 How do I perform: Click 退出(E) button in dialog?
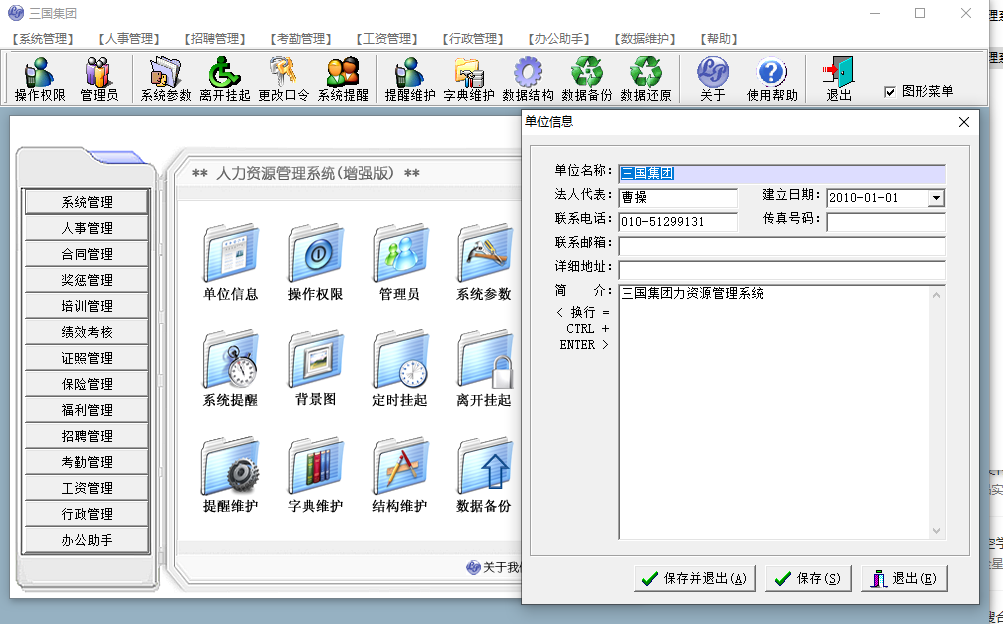tap(904, 579)
